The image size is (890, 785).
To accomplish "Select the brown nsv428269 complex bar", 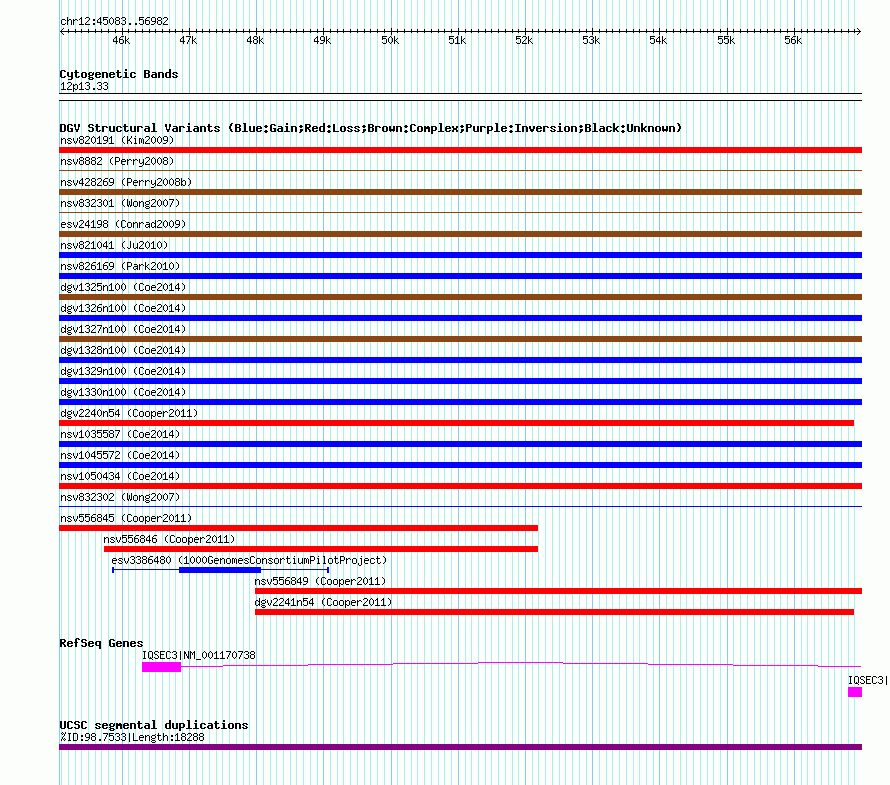I will click(x=460, y=192).
